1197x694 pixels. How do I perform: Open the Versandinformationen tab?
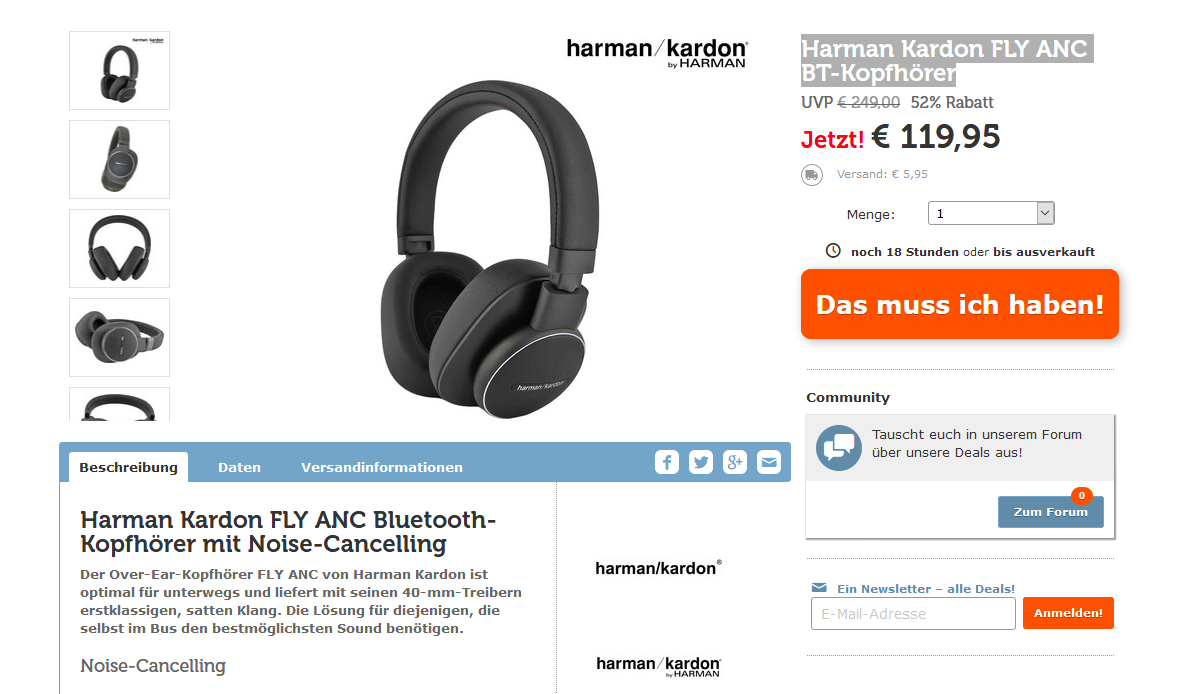coord(382,467)
